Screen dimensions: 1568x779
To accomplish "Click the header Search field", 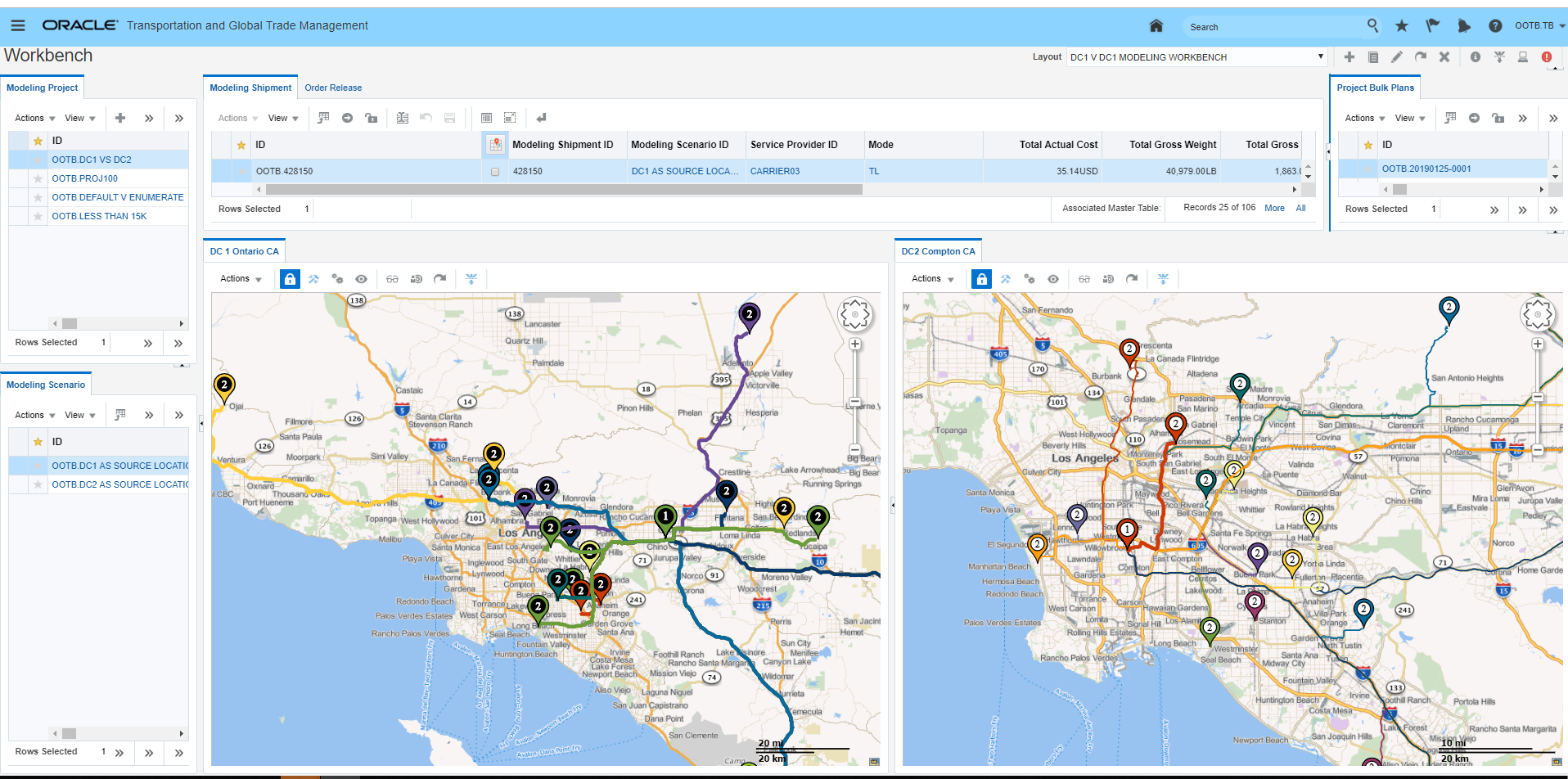I will pyautogui.click(x=1274, y=27).
